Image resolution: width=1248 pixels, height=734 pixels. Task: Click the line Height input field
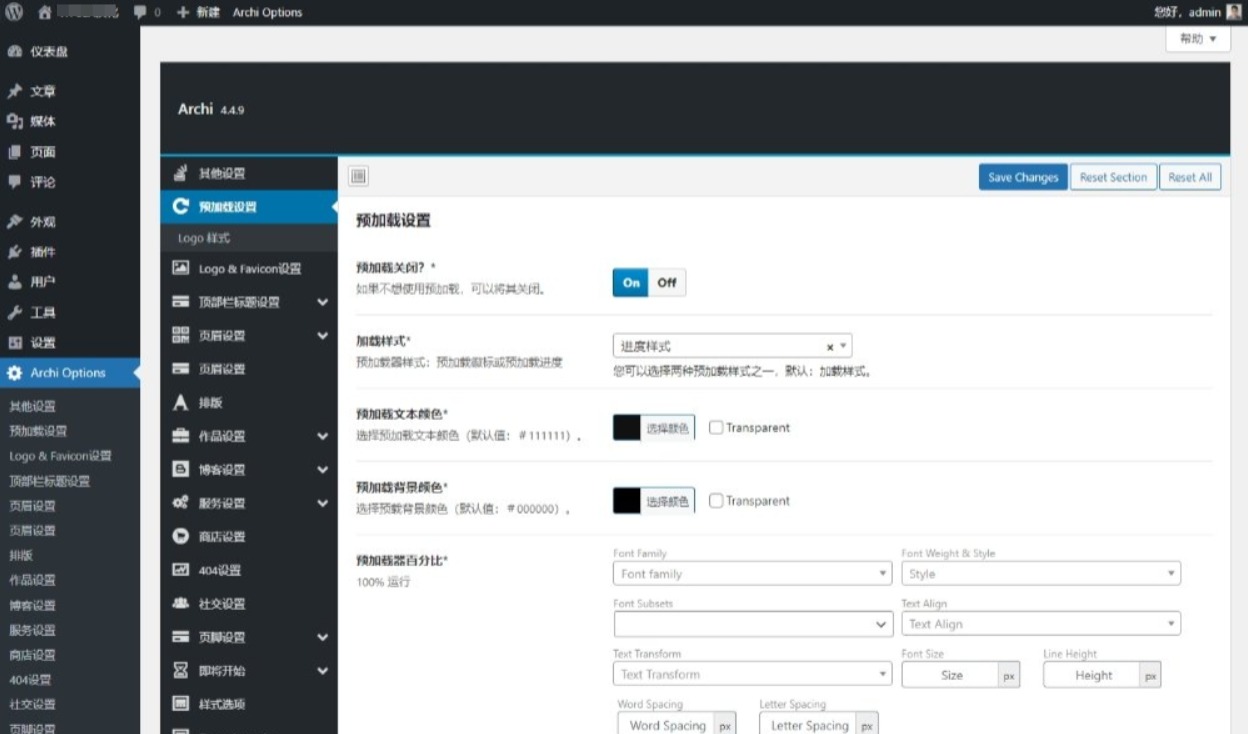point(1092,675)
